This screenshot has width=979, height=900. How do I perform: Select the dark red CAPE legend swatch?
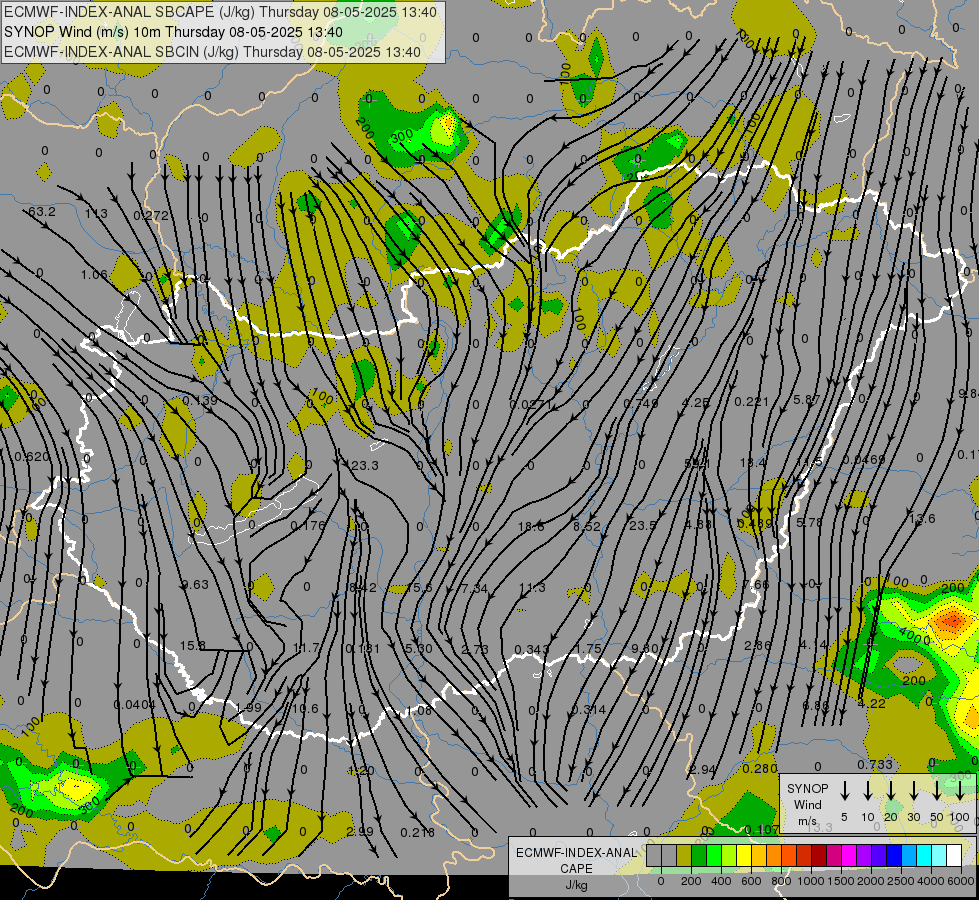pos(819,855)
